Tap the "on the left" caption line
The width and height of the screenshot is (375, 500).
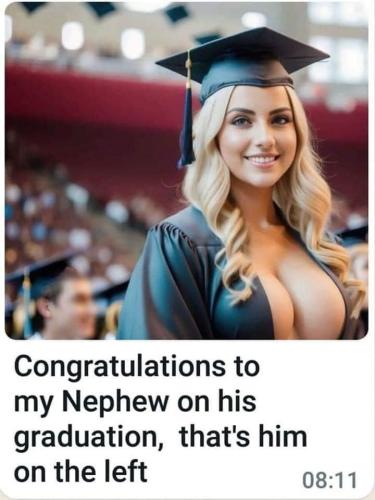(x=81, y=472)
